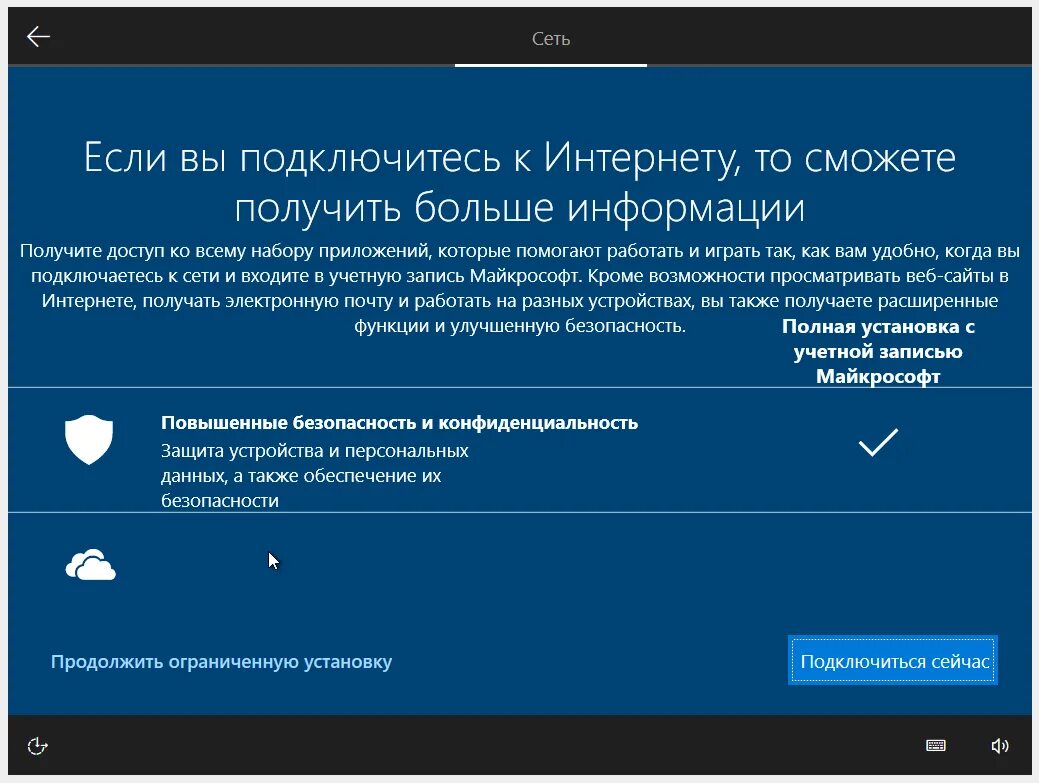Click the checkmark in security row

(x=878, y=443)
